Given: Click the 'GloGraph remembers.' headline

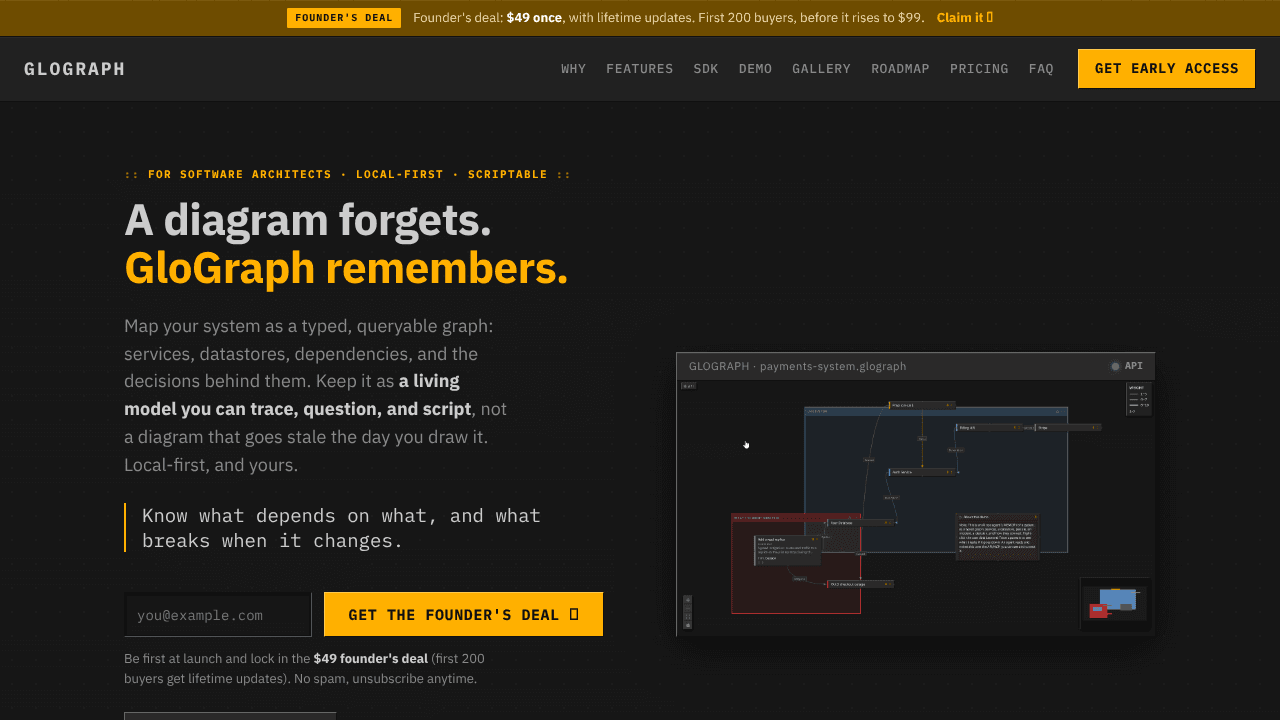Looking at the screenshot, I should (x=346, y=268).
